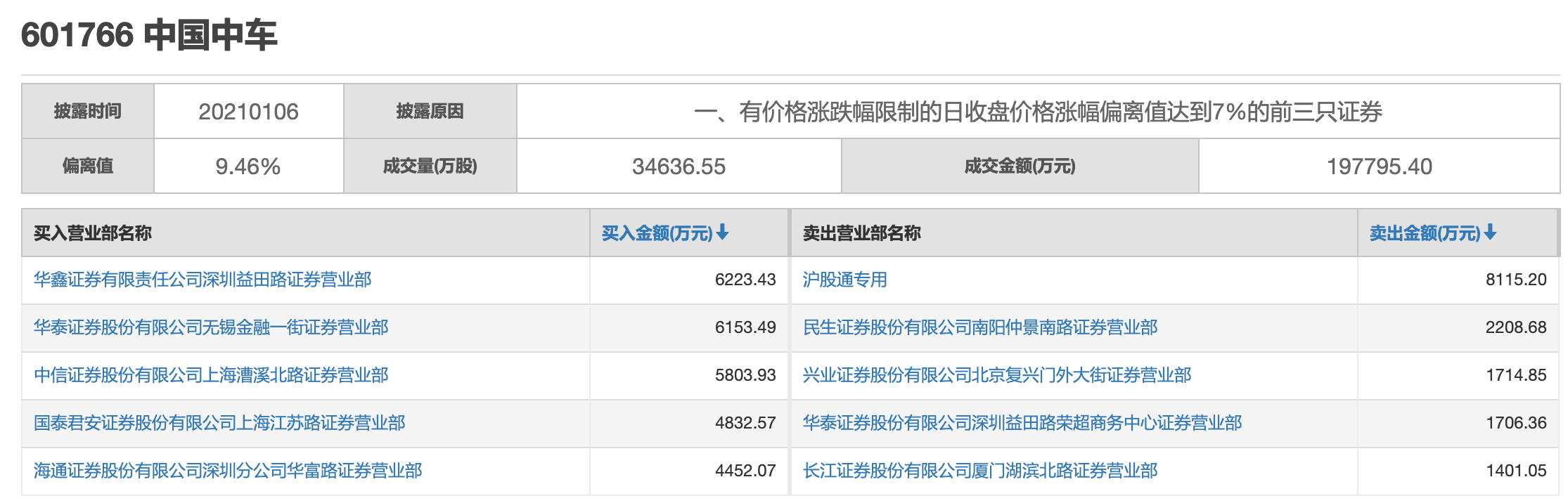Screen dimensions: 1568x503
Task: Click the 卖出营业部名称 column header
Action: click(861, 233)
